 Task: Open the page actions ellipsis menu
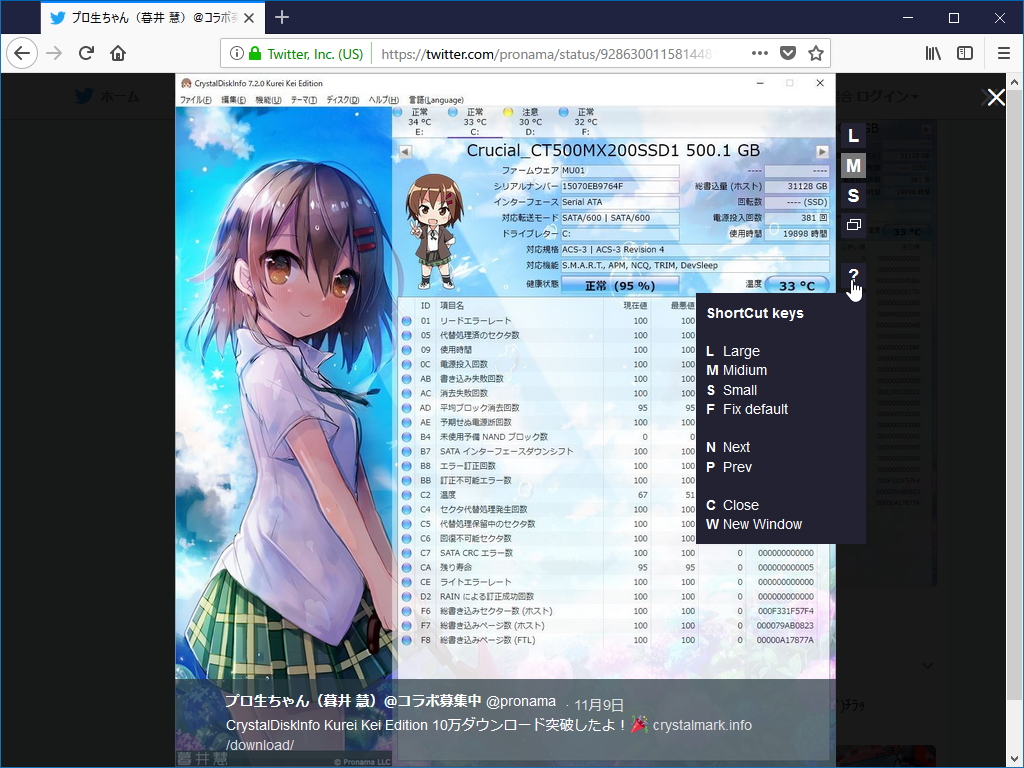click(x=759, y=53)
